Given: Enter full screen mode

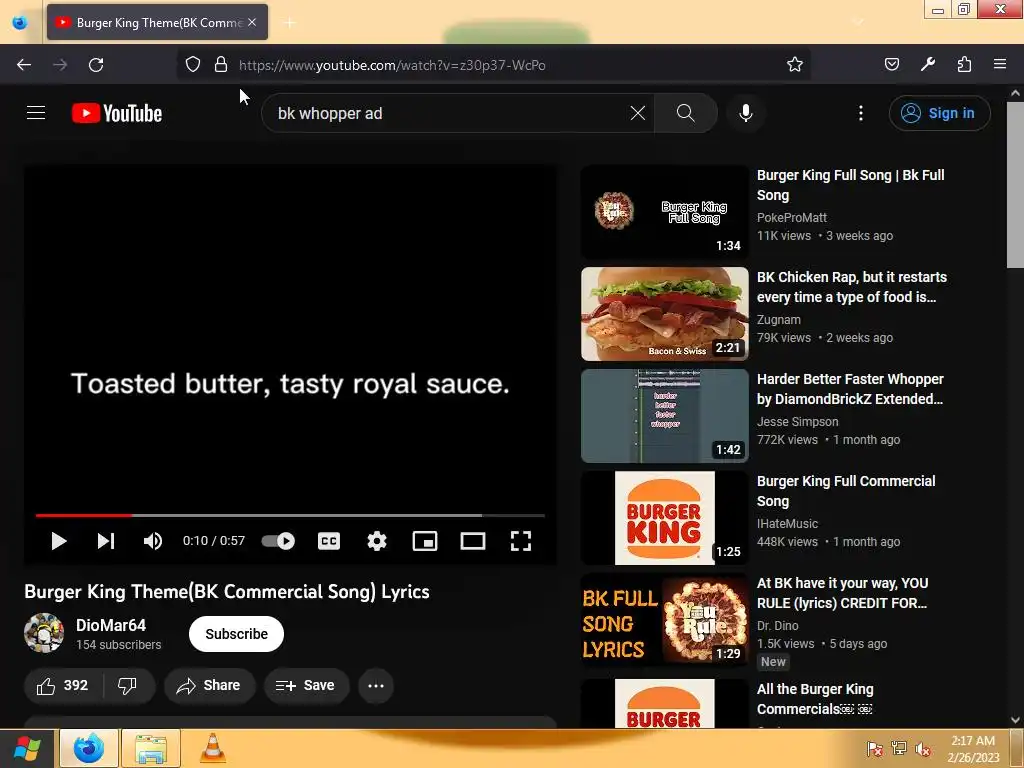Looking at the screenshot, I should coord(520,541).
